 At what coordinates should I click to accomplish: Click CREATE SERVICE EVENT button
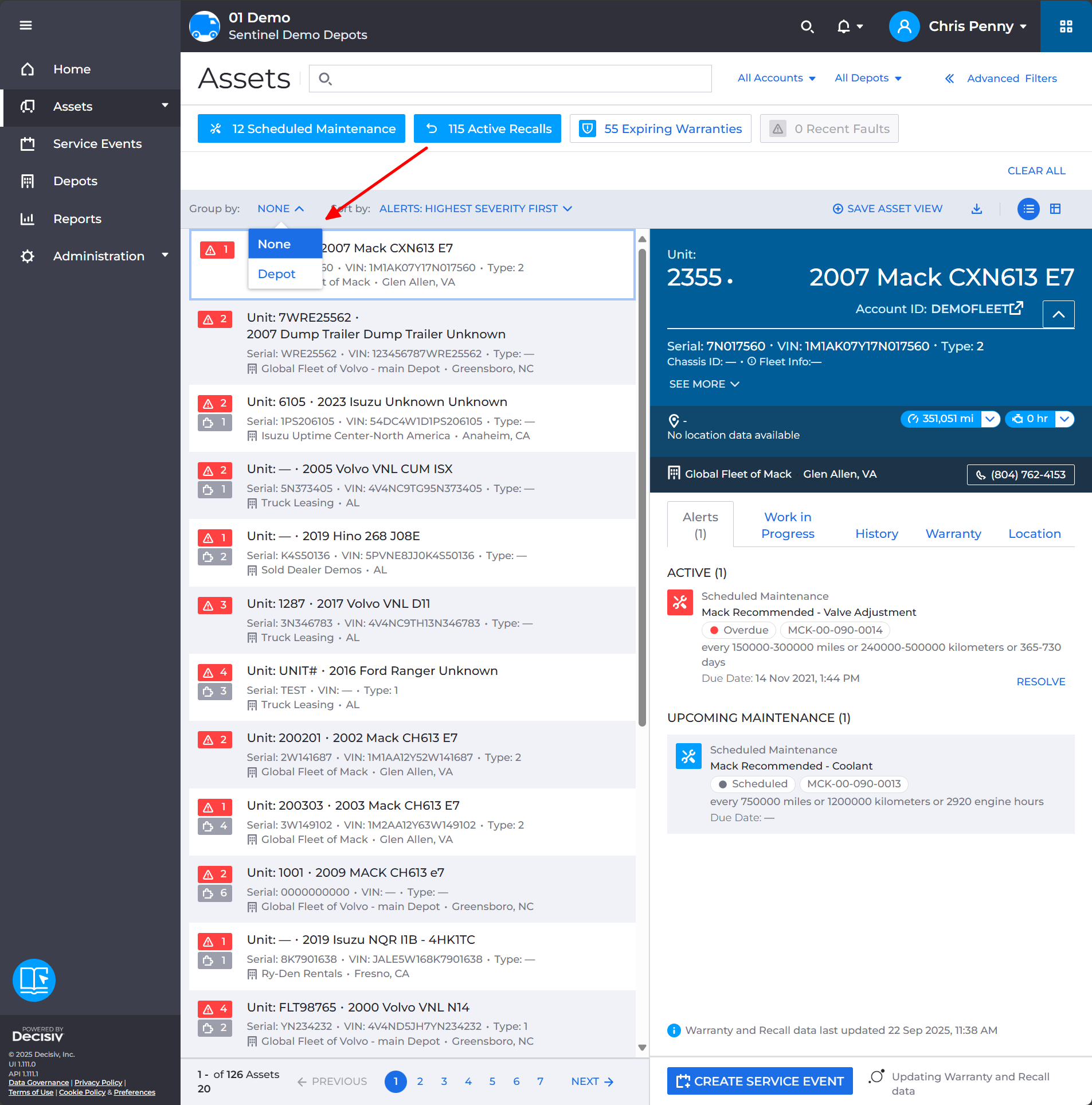pos(760,1081)
